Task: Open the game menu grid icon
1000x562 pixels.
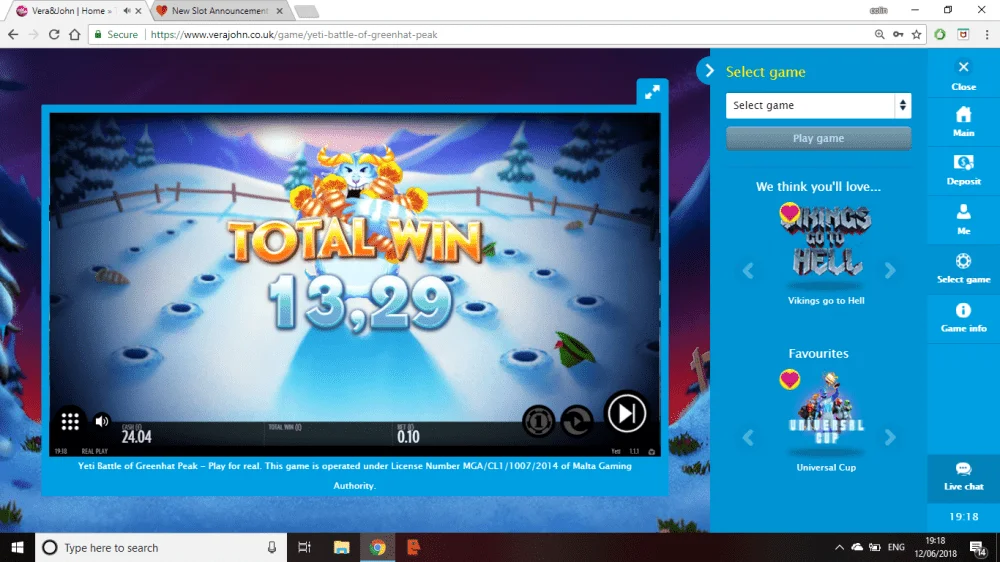Action: (x=70, y=421)
